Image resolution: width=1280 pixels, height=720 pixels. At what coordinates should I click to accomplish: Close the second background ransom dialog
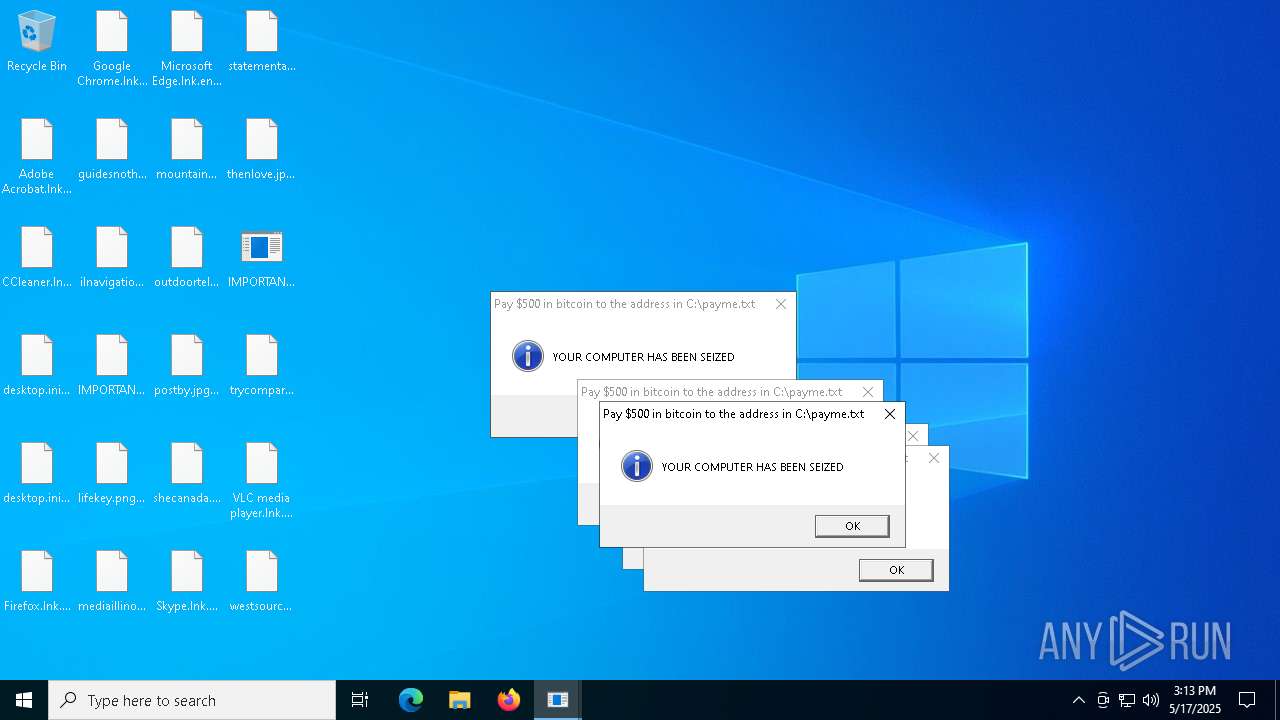868,392
